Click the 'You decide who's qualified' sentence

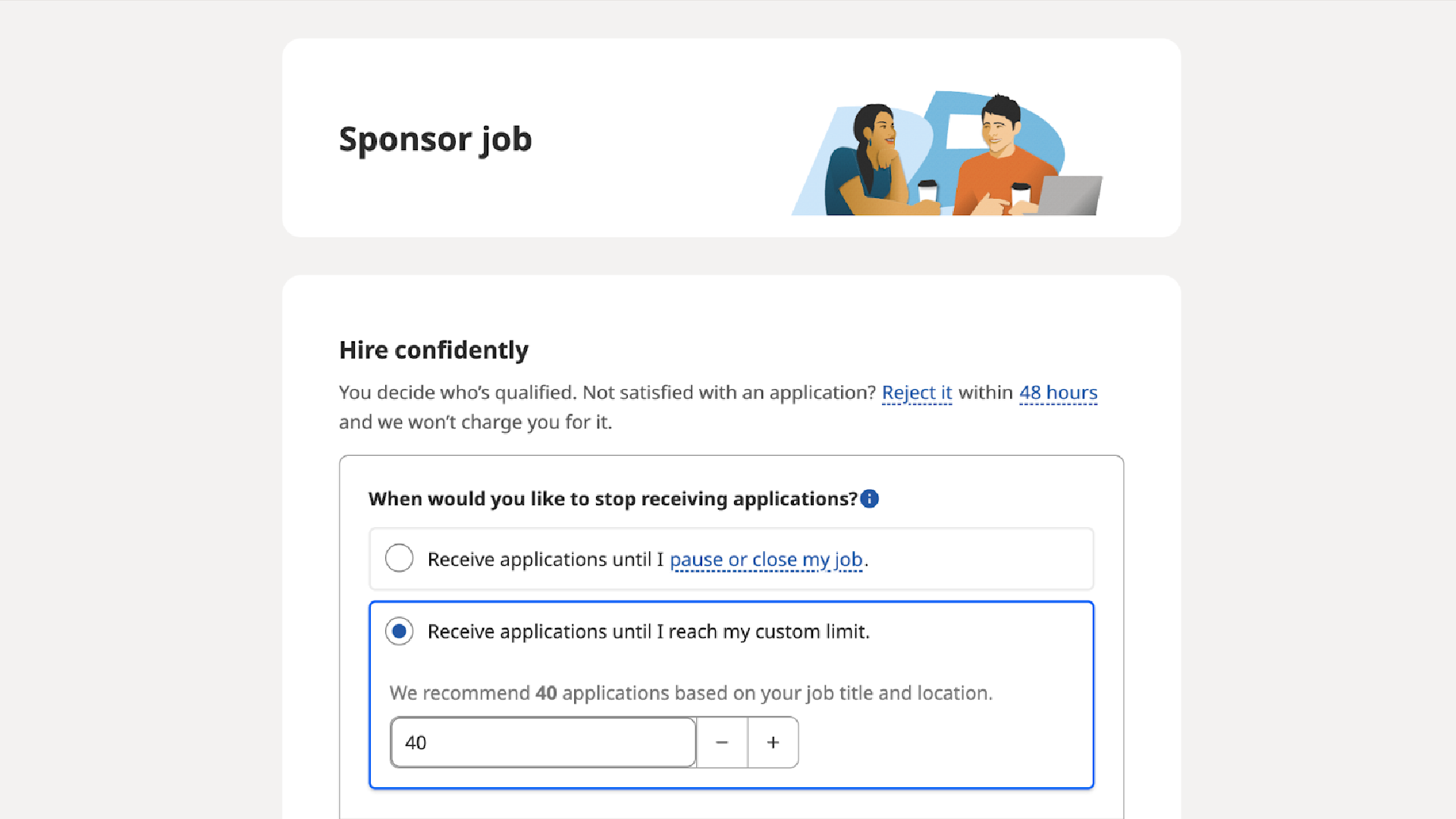point(458,393)
